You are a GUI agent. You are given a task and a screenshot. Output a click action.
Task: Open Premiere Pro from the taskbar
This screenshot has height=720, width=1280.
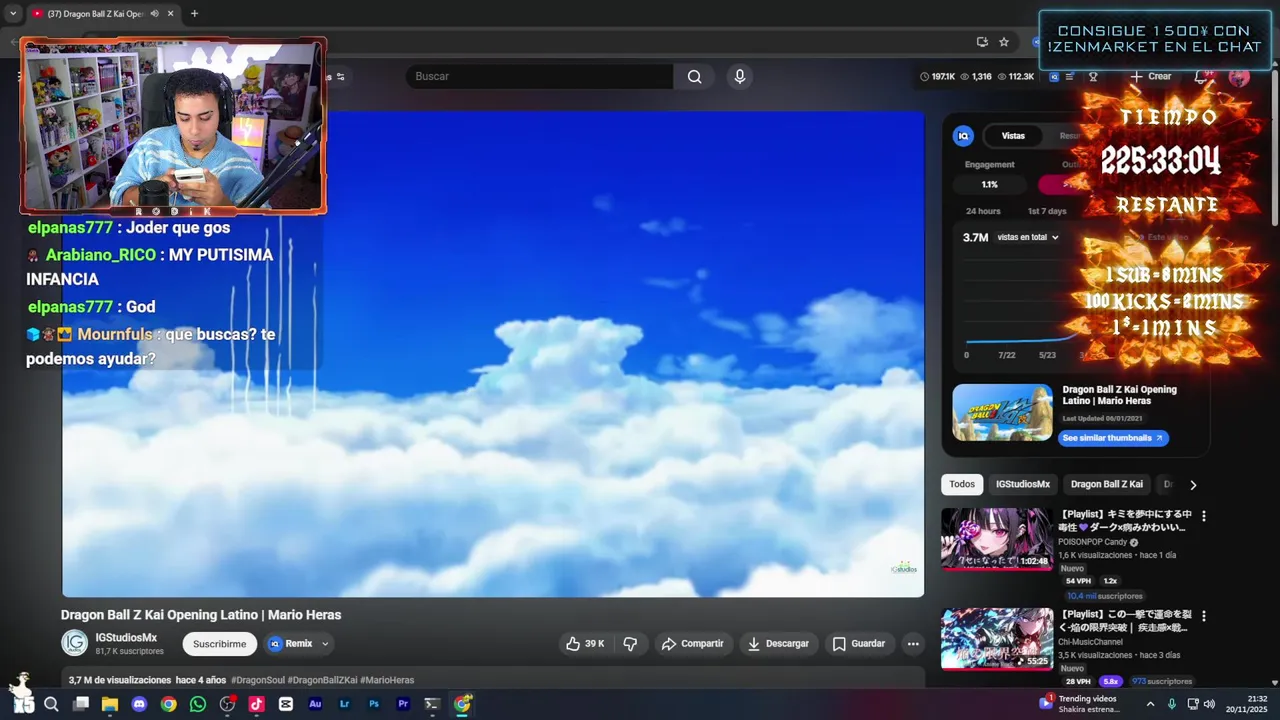(403, 704)
